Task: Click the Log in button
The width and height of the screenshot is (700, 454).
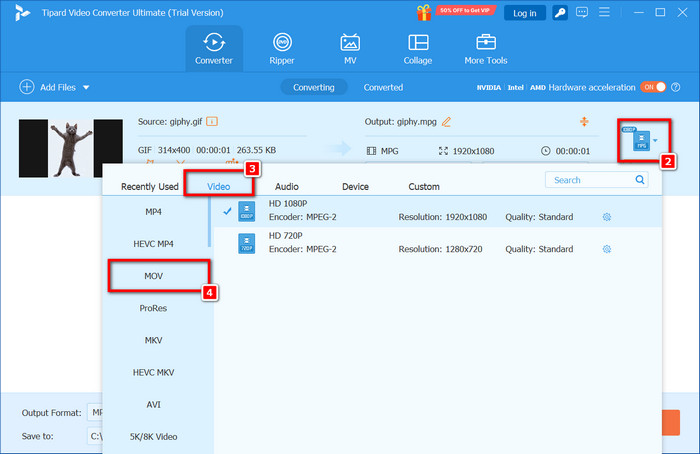Action: [x=525, y=13]
